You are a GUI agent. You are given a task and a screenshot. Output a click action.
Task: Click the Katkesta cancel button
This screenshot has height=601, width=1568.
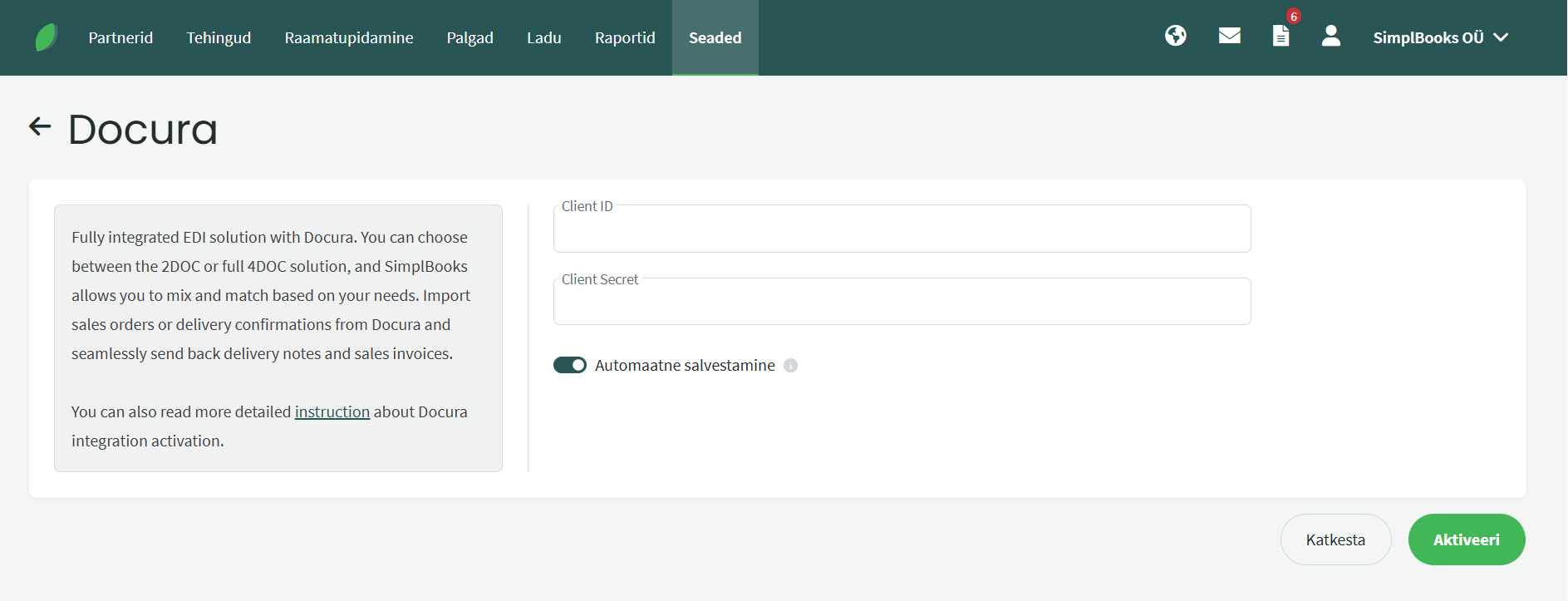[x=1335, y=539]
